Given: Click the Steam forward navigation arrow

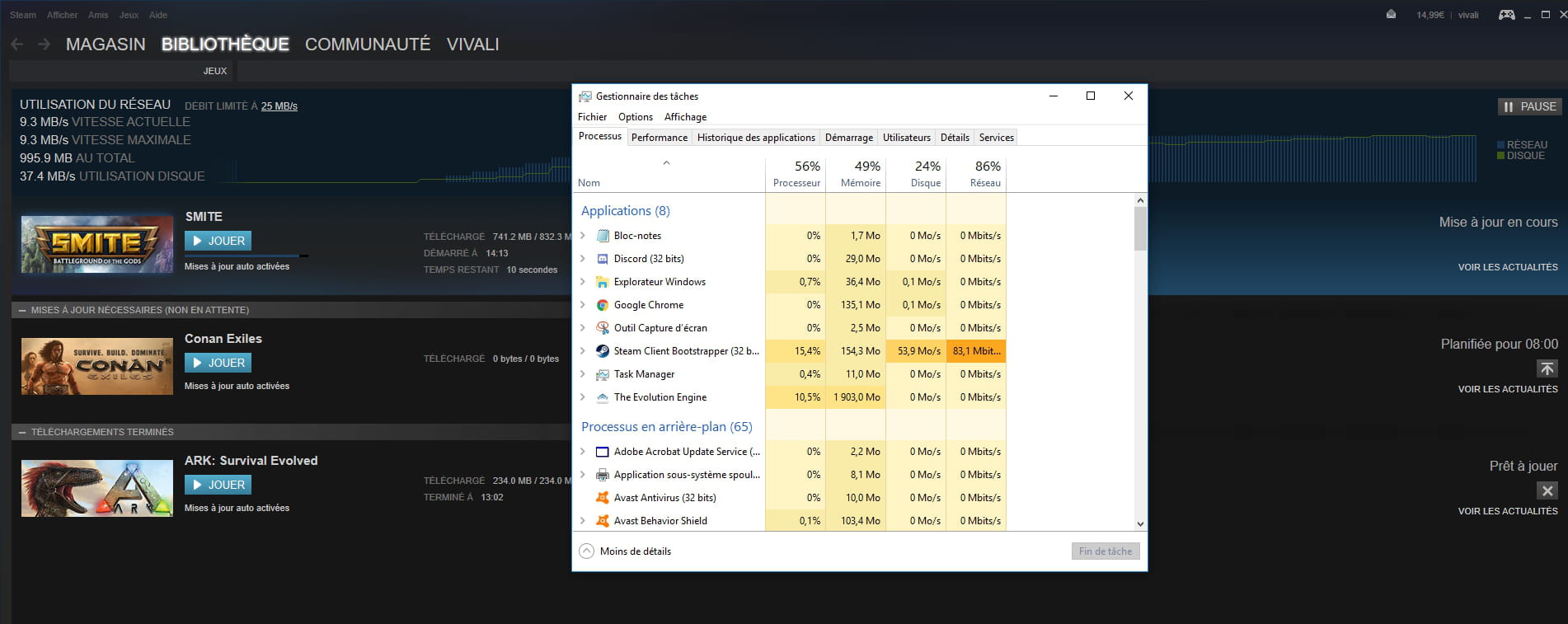Looking at the screenshot, I should tap(45, 44).
